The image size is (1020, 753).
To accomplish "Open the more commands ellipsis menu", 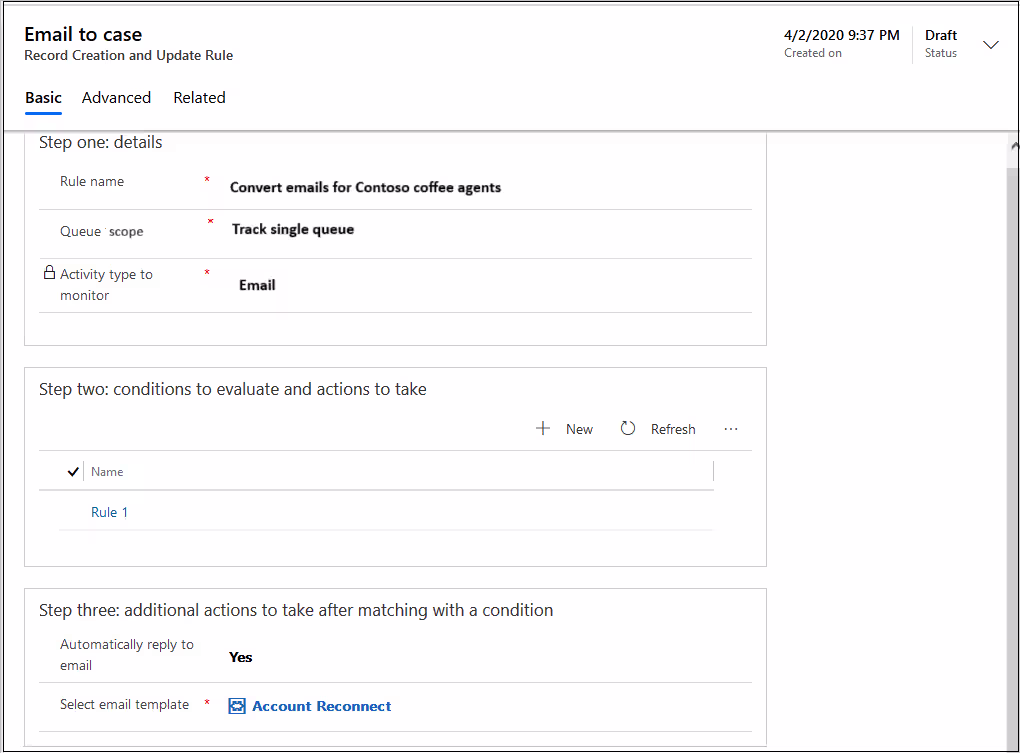I will click(x=731, y=429).
